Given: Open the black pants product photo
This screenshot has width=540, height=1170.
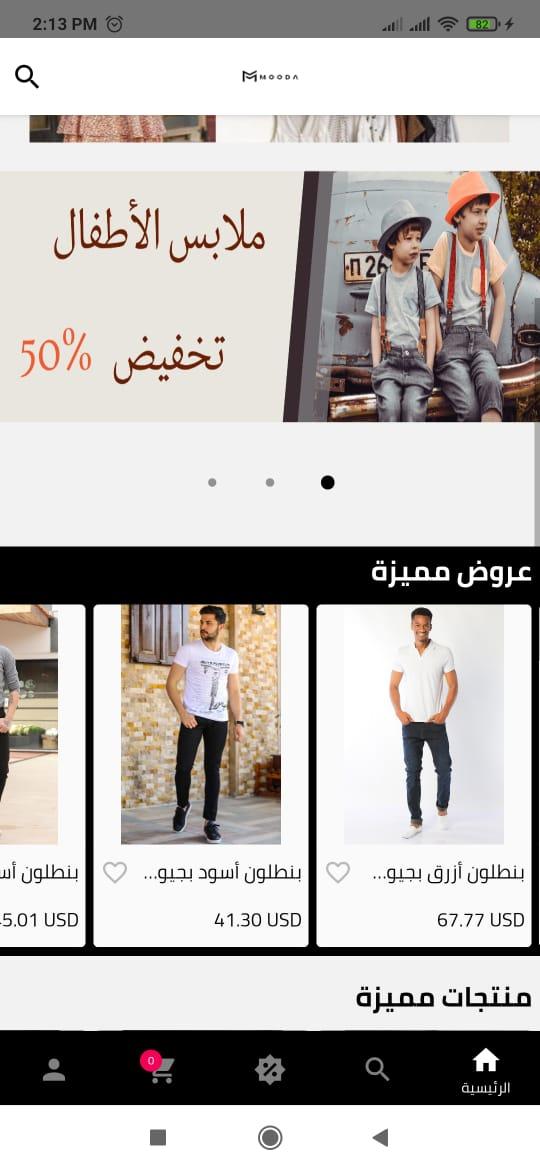Looking at the screenshot, I should coord(201,725).
